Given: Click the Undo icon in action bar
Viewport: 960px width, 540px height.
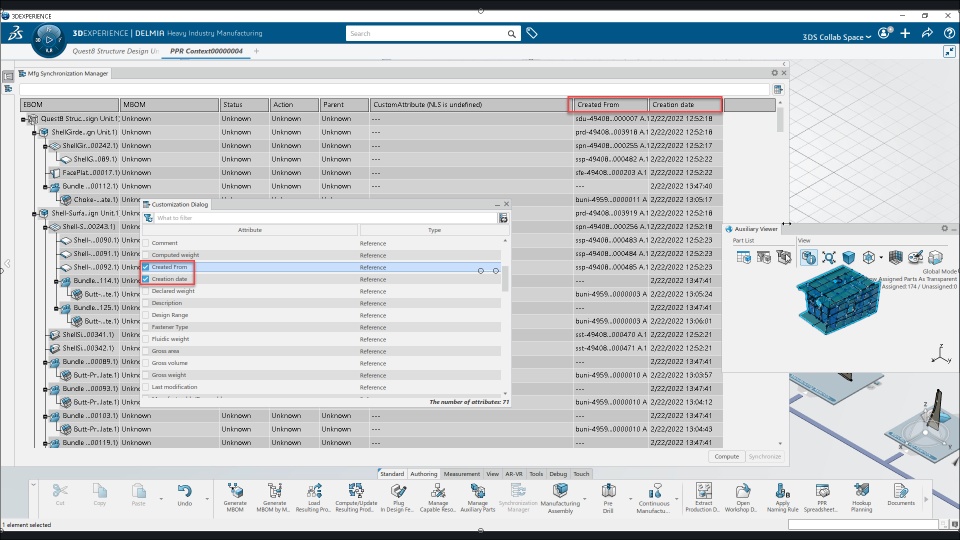Looking at the screenshot, I should click(184, 491).
